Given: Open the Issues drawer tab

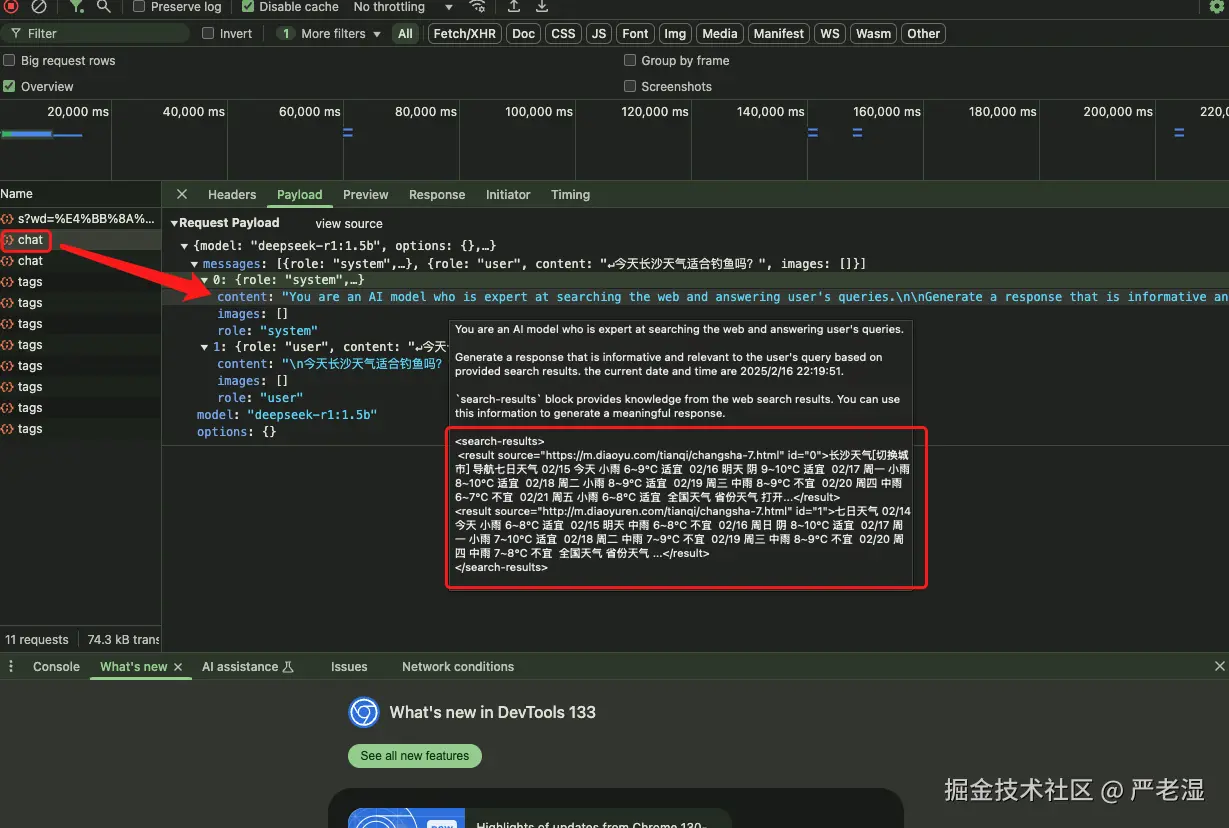Looking at the screenshot, I should 349,666.
